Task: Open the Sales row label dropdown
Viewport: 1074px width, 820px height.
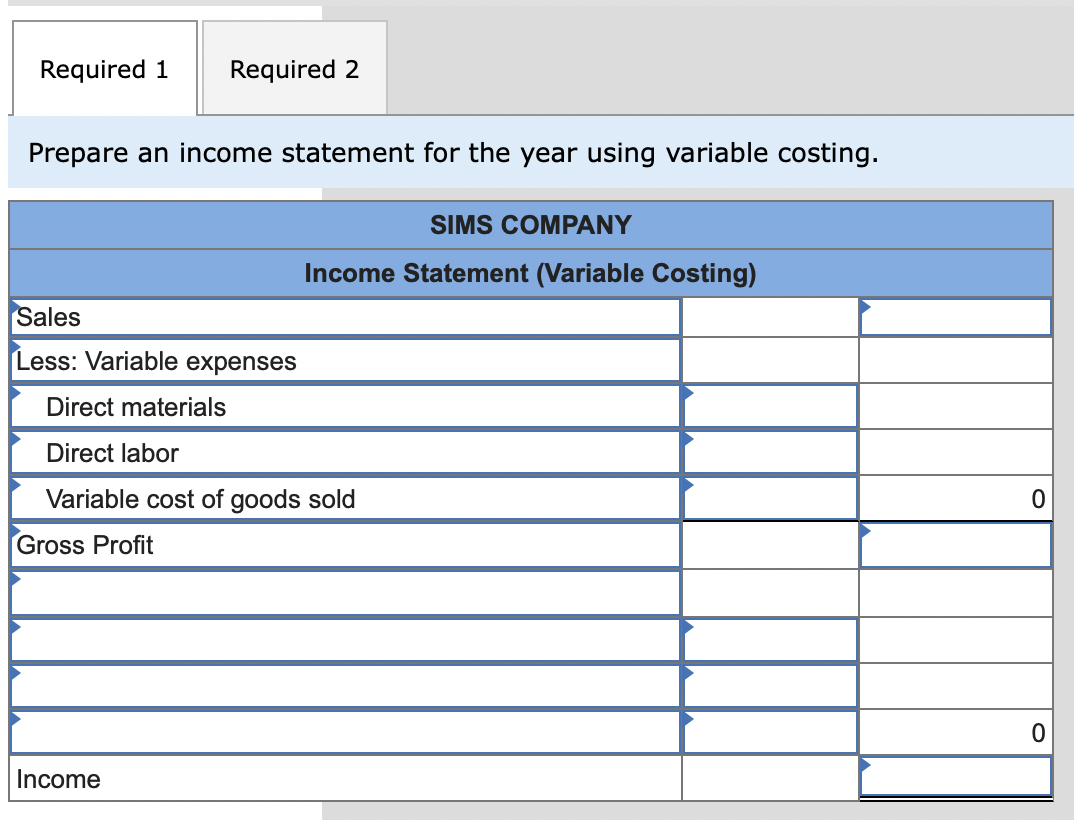Action: coord(345,317)
